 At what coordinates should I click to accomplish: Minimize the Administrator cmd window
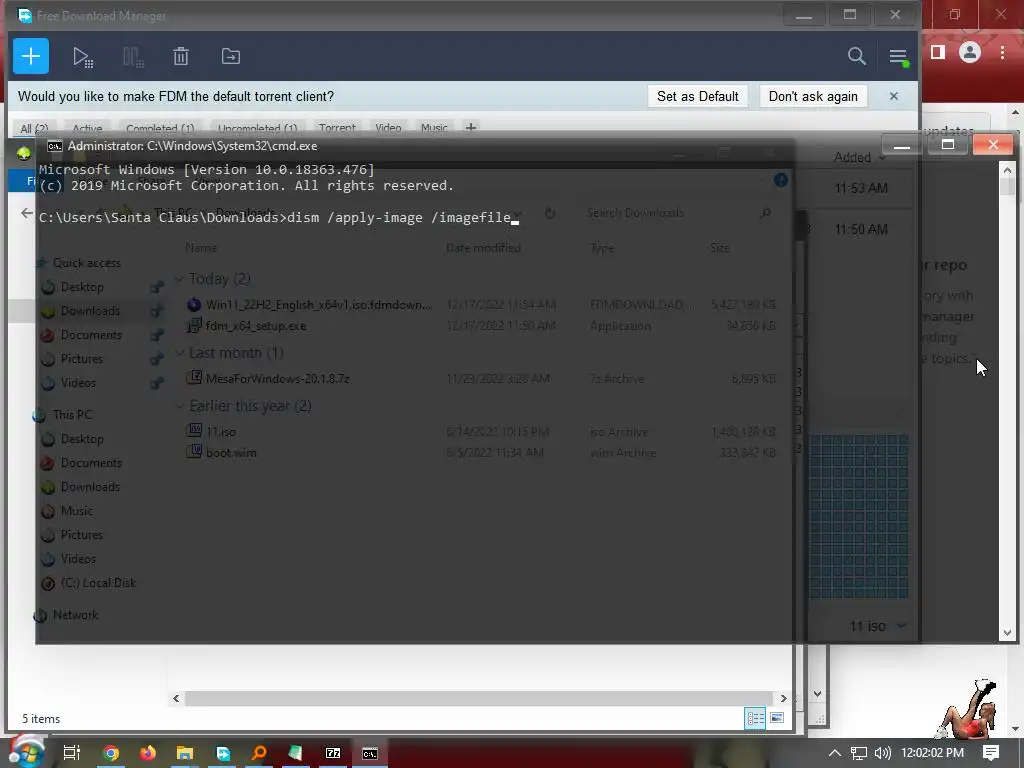902,145
